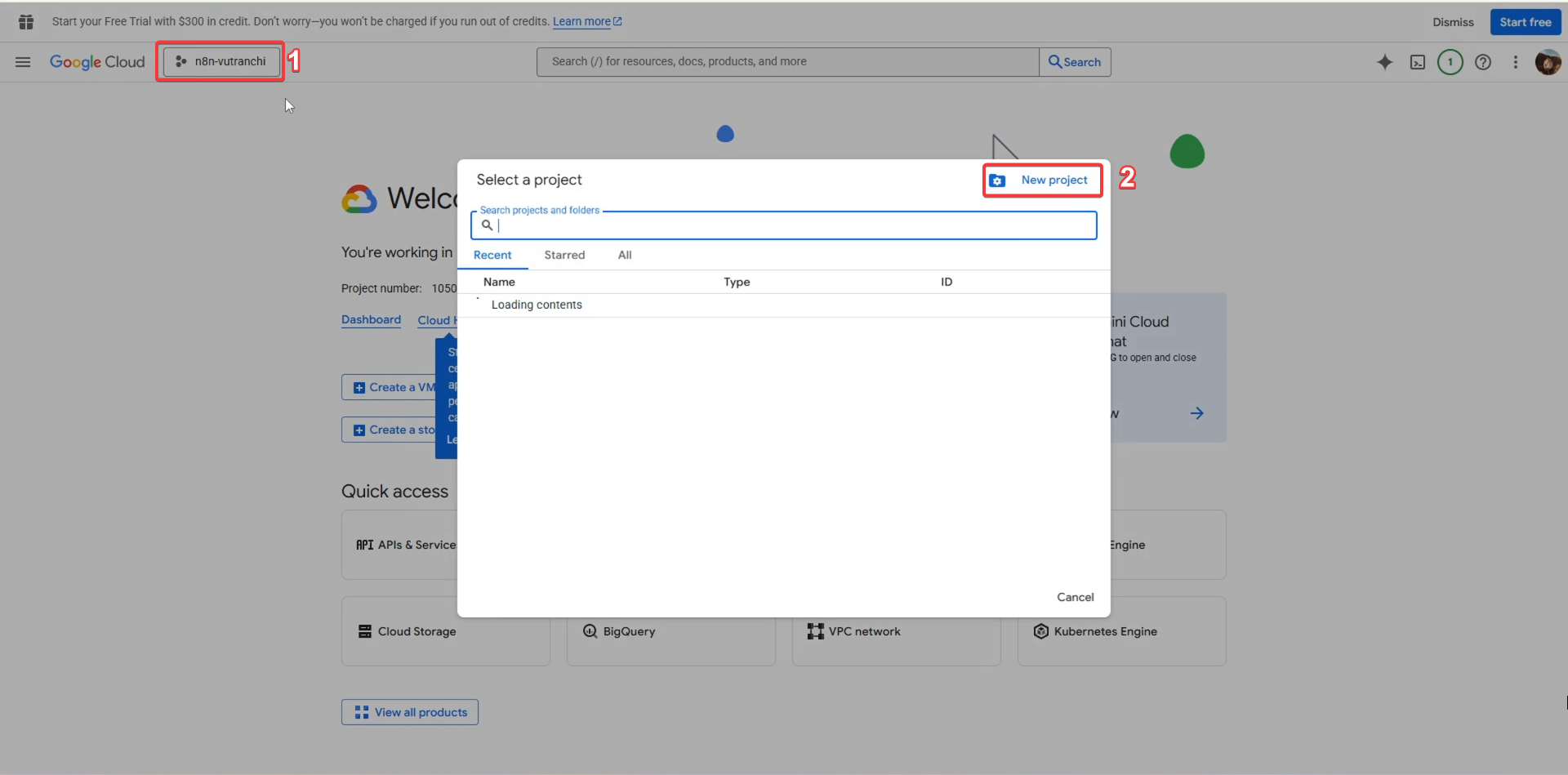Open the BigQuery quick access card

click(670, 642)
